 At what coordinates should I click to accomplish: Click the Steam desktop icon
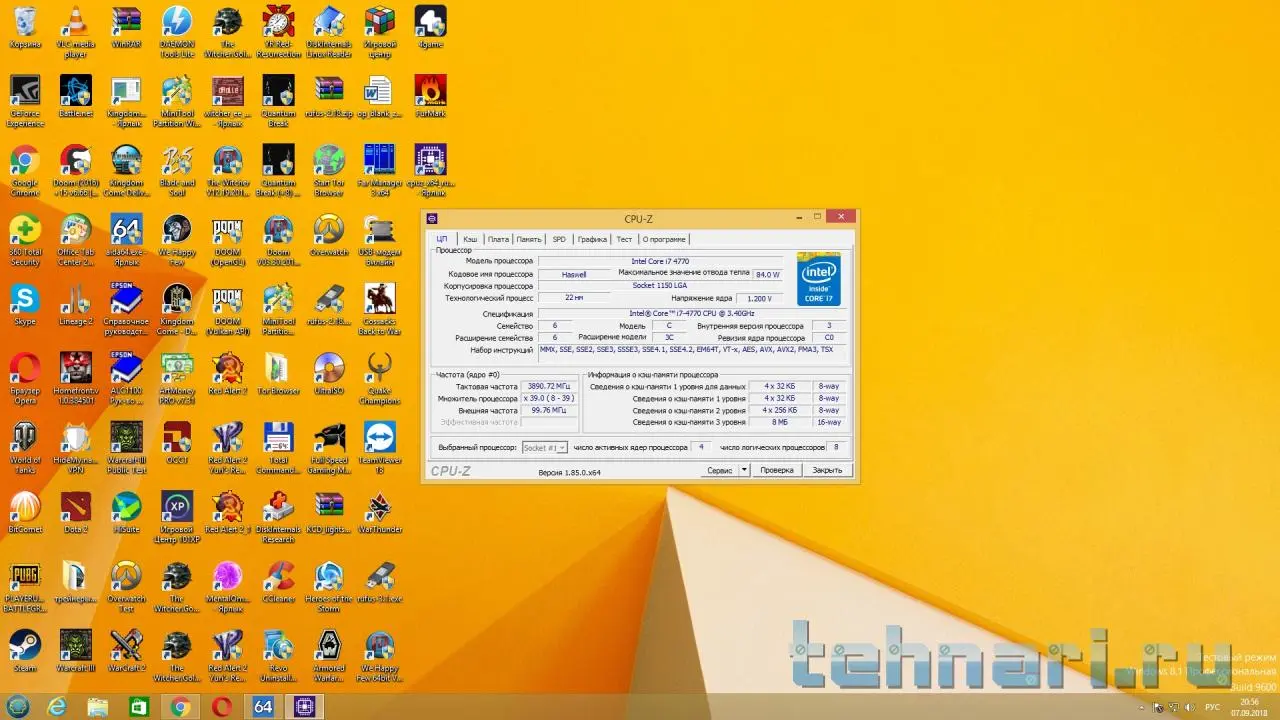tap(25, 646)
